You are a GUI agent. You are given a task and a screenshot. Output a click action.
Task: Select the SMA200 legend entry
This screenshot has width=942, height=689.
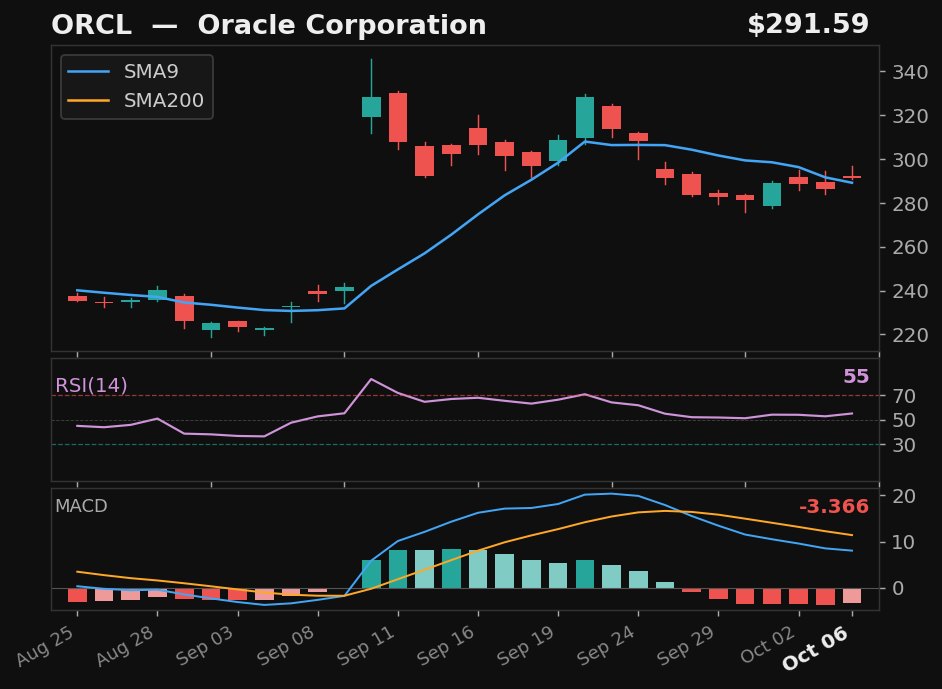136,100
